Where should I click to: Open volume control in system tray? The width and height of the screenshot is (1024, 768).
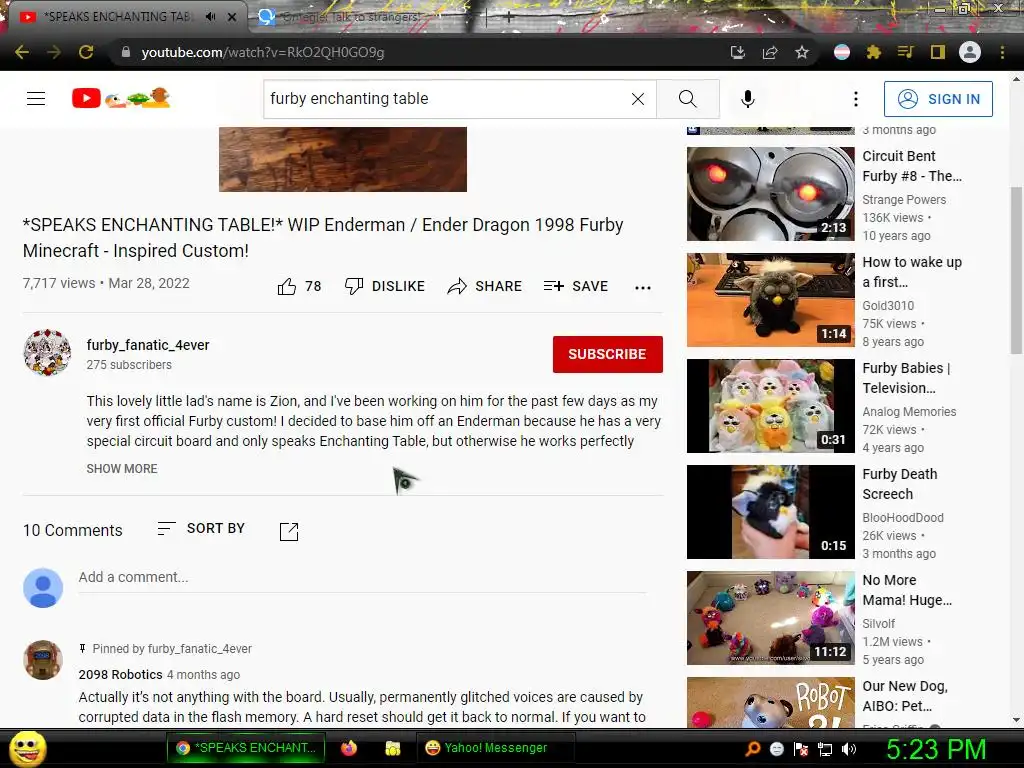849,749
